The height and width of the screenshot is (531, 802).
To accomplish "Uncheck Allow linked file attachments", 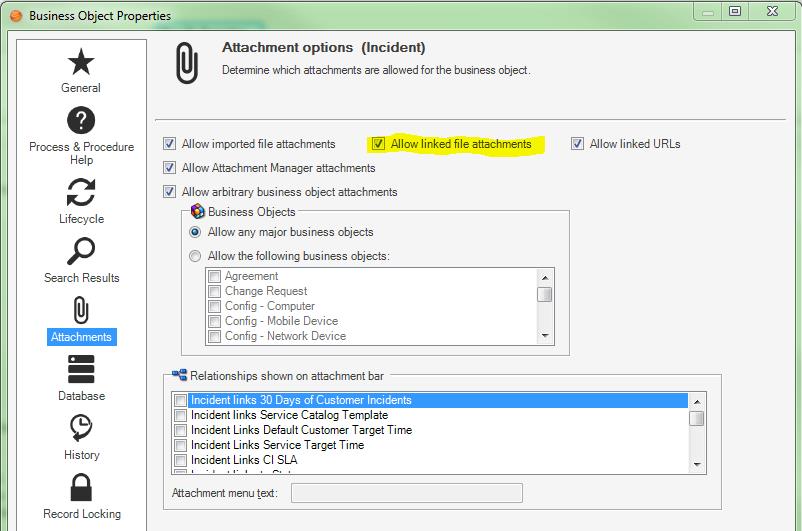I will coord(379,144).
